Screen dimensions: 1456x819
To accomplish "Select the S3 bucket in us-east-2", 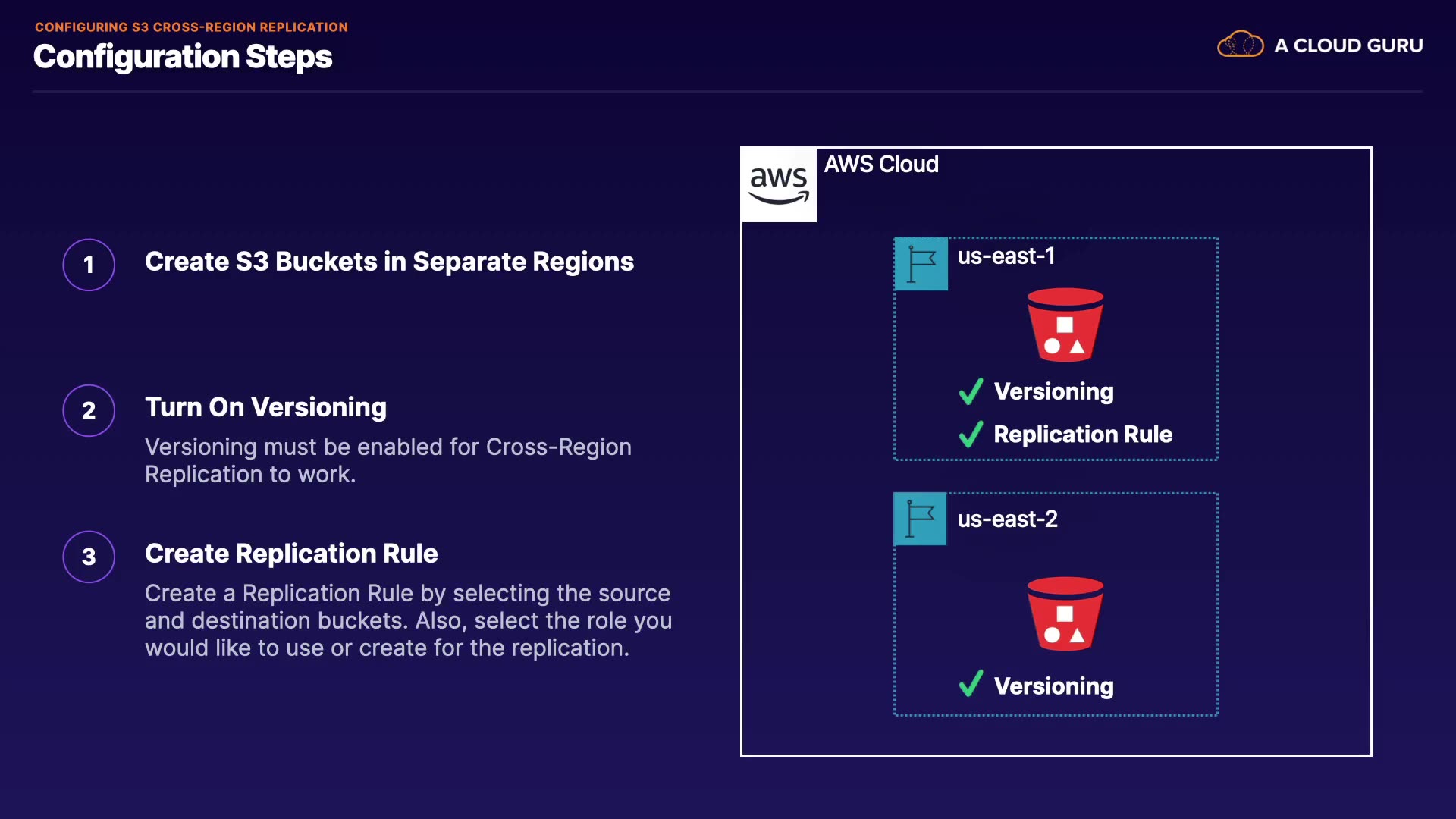I will click(x=1065, y=613).
